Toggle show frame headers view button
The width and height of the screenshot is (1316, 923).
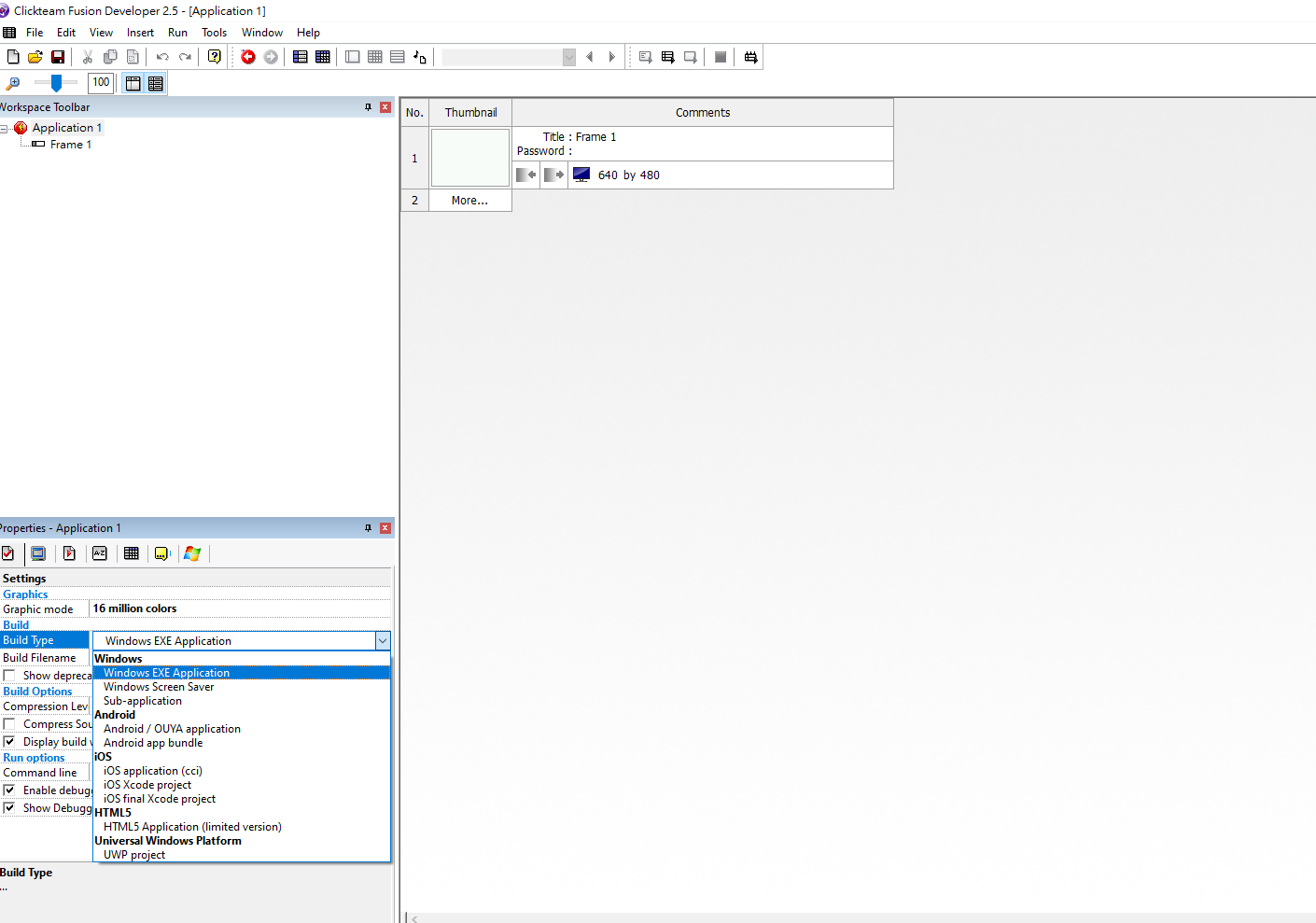click(x=133, y=83)
